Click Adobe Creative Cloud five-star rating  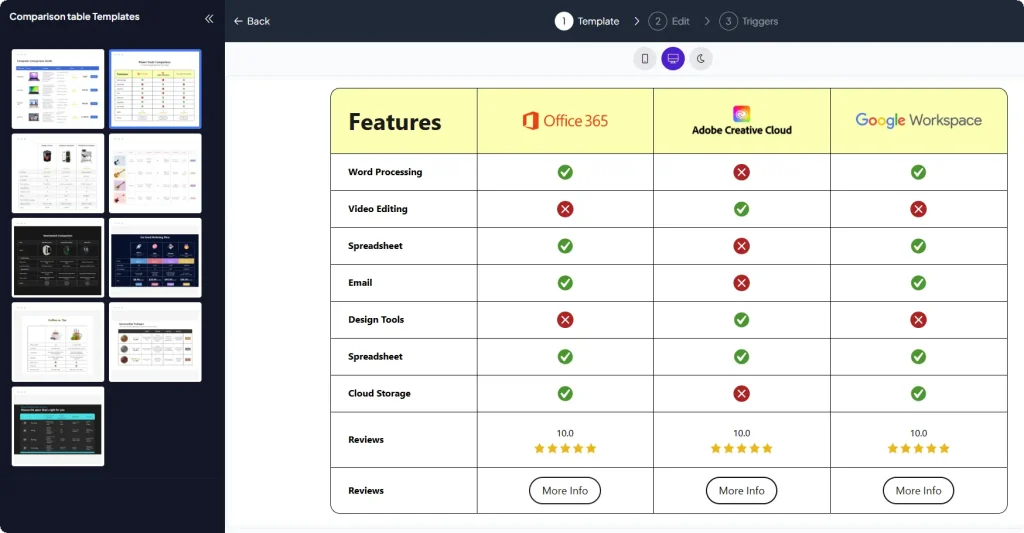point(741,448)
